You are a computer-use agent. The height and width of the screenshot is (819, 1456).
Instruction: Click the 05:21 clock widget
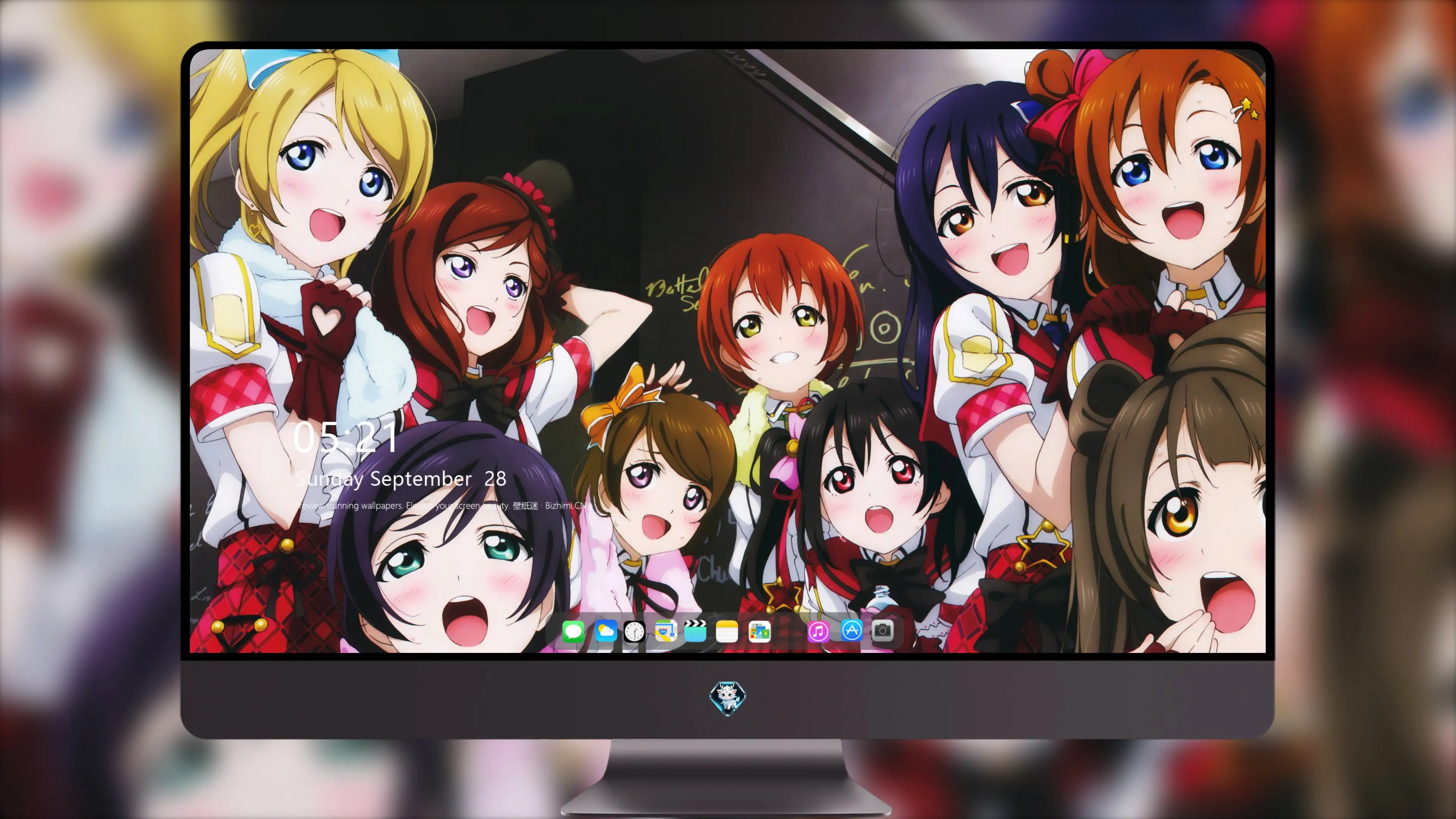pyautogui.click(x=346, y=437)
